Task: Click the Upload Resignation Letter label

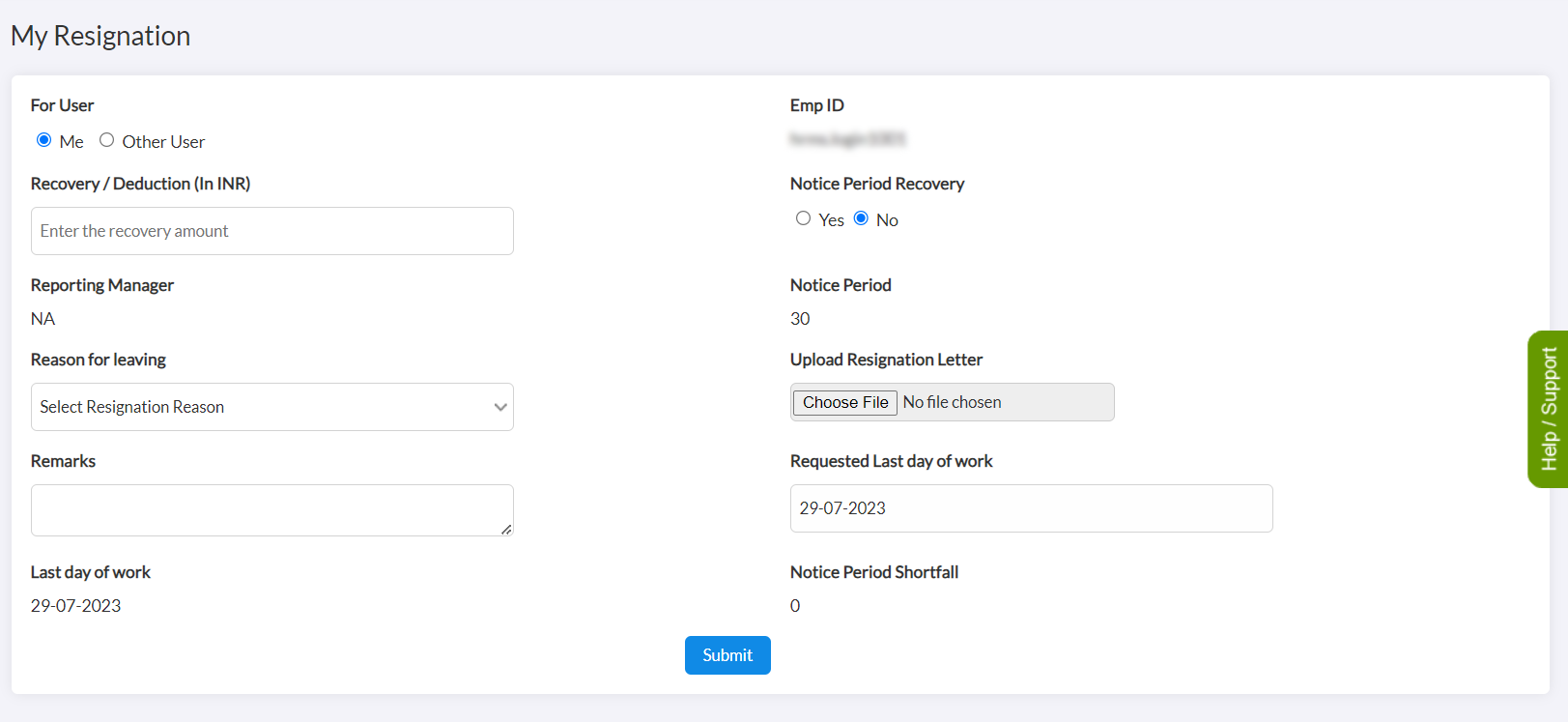Action: tap(886, 360)
